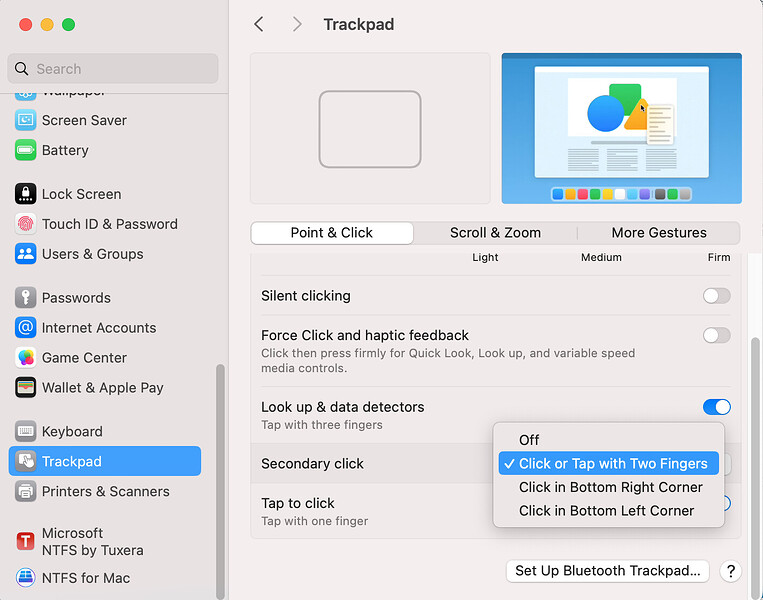Open Wallet & Apple Pay icon
Image resolution: width=763 pixels, height=600 pixels.
click(x=26, y=388)
